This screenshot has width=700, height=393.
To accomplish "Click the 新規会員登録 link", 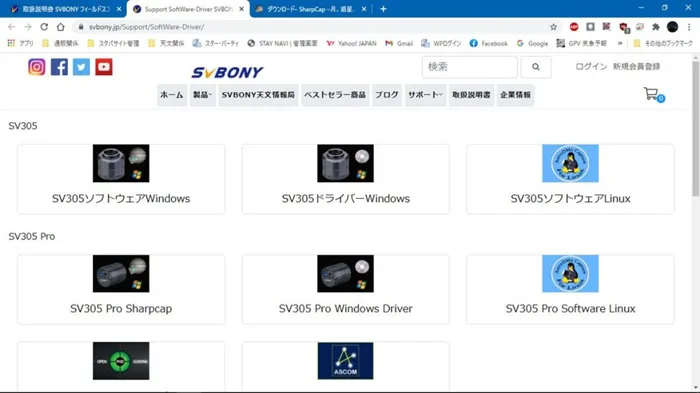I will [636, 67].
